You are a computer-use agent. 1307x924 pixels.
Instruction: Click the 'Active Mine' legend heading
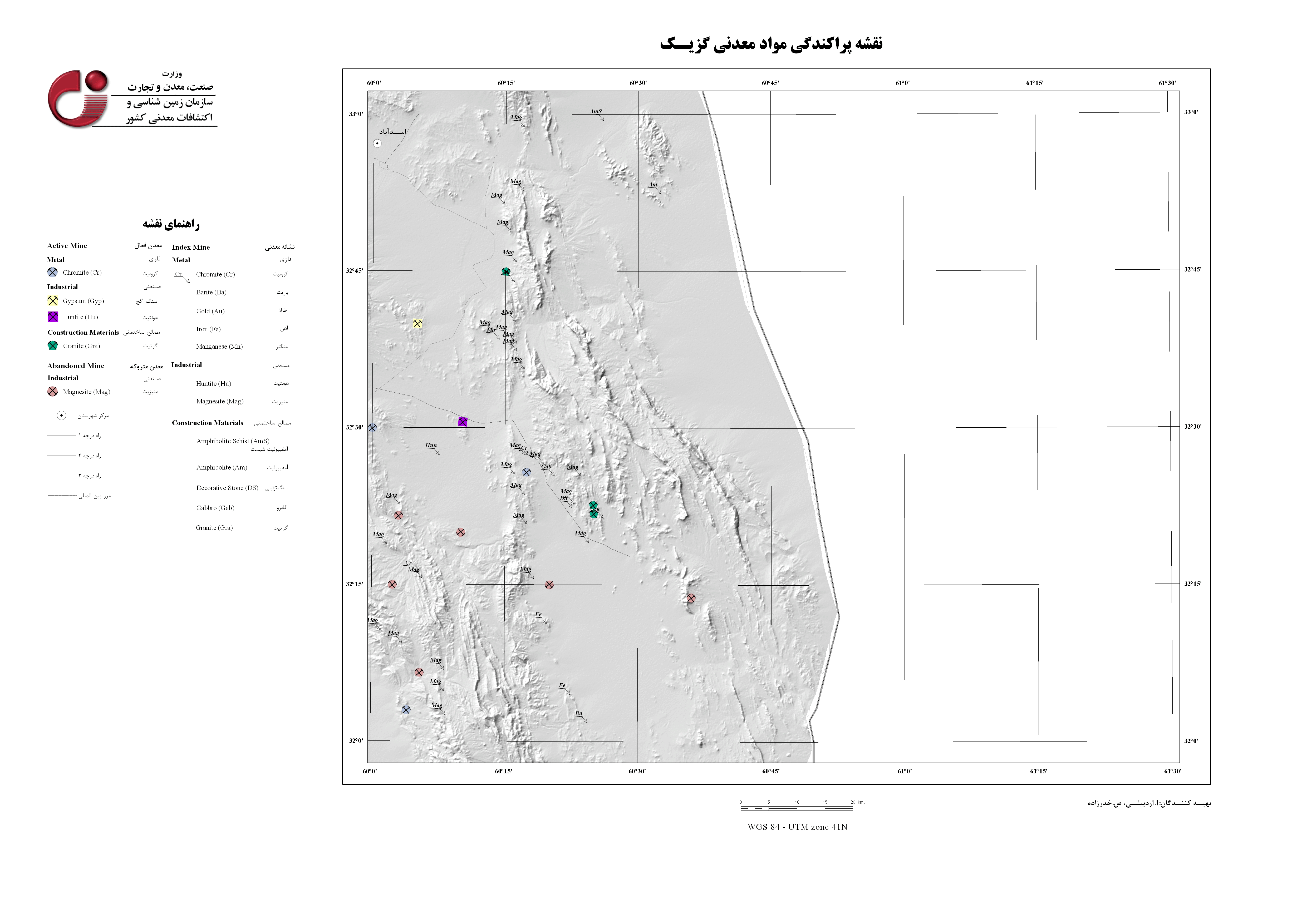(67, 246)
